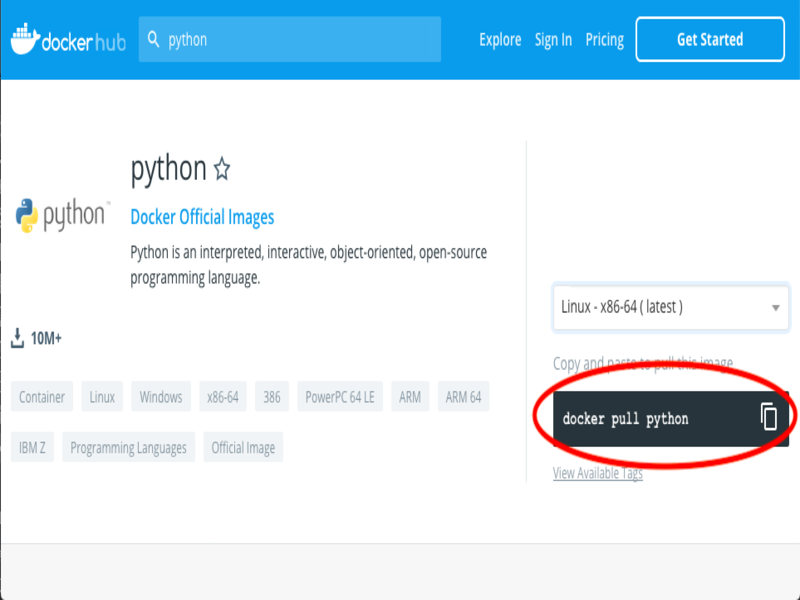Open the Explore page

pyautogui.click(x=500, y=40)
